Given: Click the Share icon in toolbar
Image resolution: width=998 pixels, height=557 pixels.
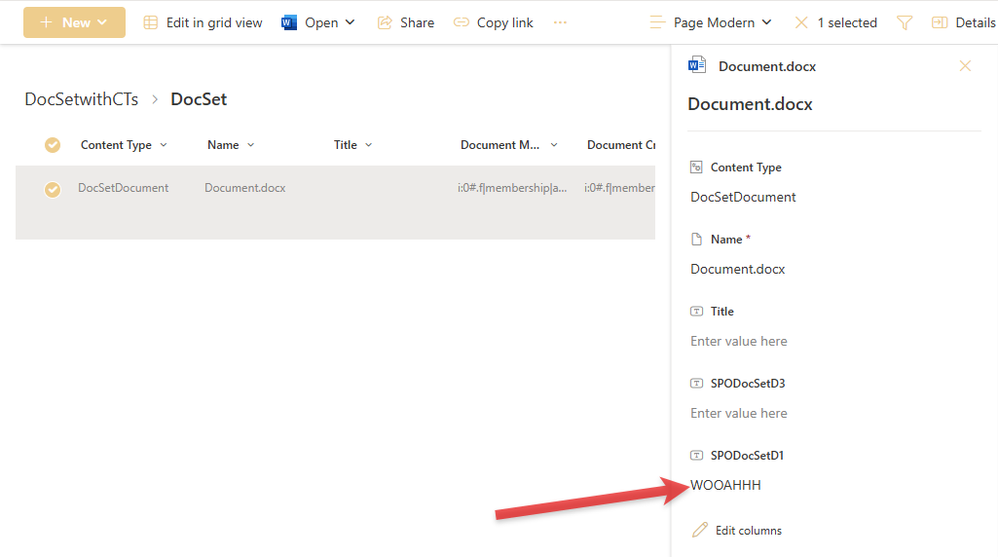Looking at the screenshot, I should (x=386, y=22).
